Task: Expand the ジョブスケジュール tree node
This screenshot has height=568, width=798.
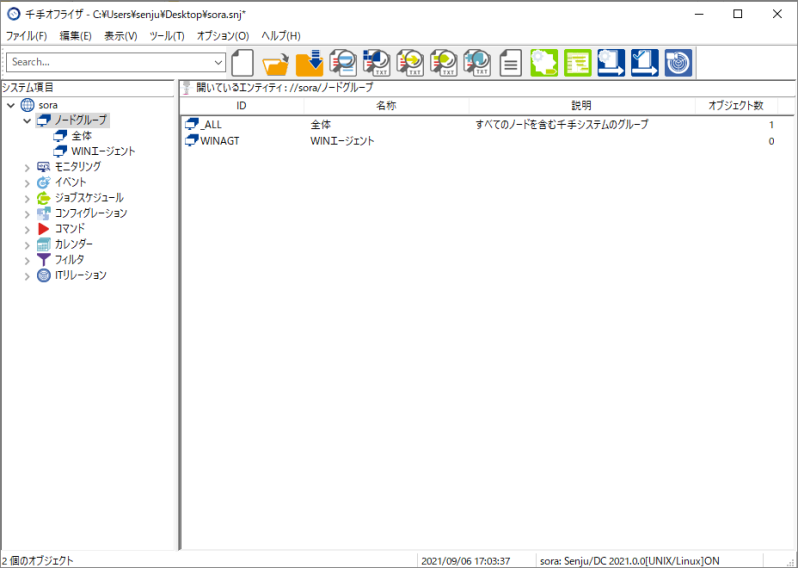Action: point(27,198)
